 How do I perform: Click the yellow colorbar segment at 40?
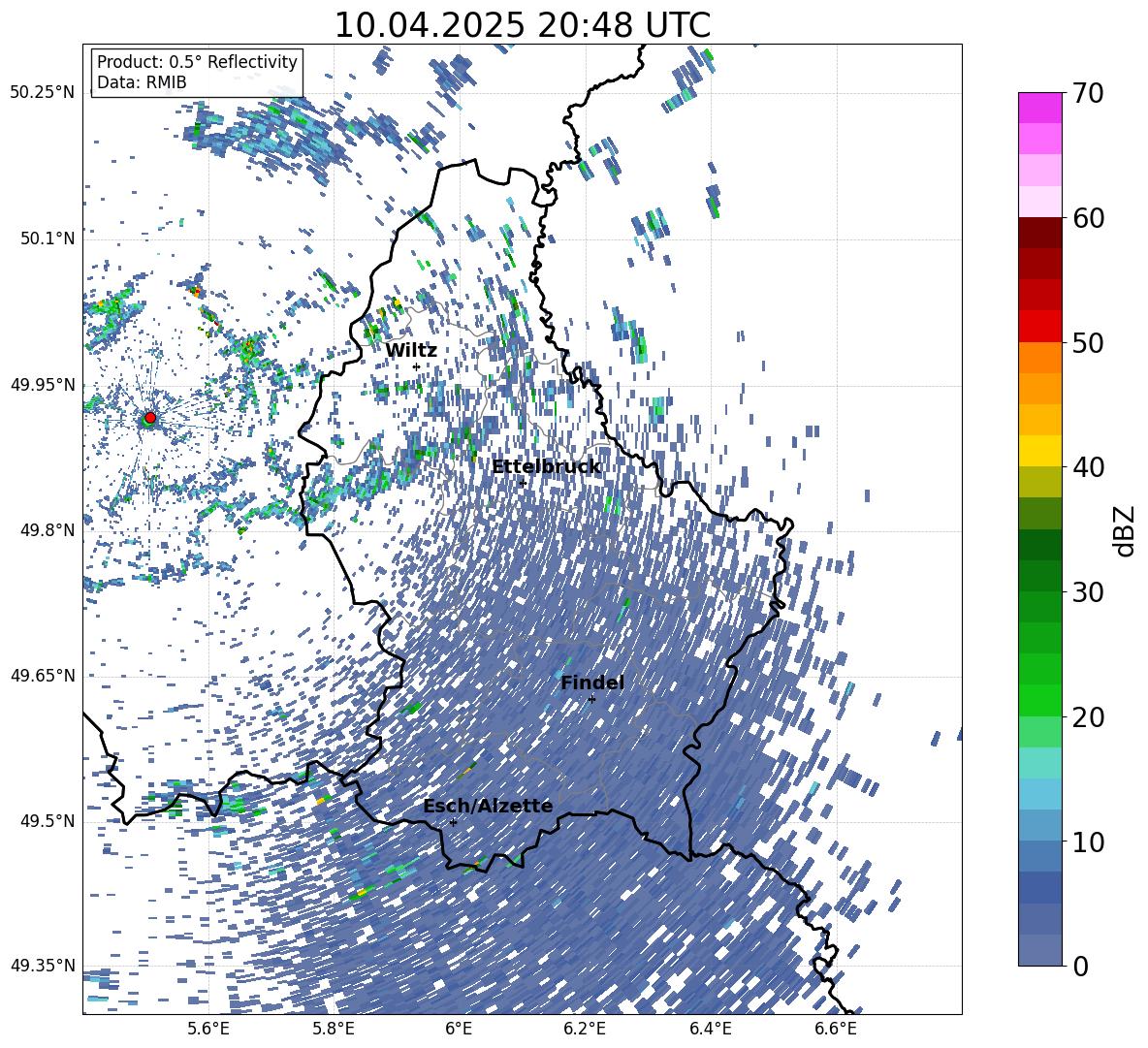click(x=1039, y=451)
